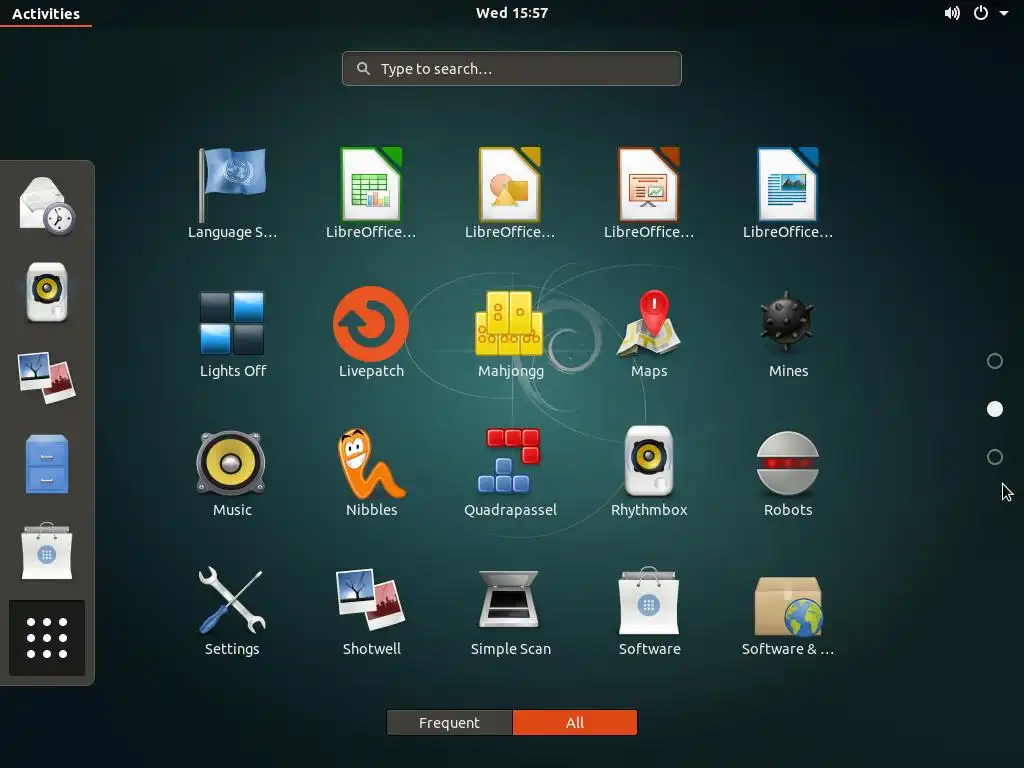Launch LibreOffice Draw yellow shapes icon
Viewport: 1024px width, 768px height.
(510, 185)
